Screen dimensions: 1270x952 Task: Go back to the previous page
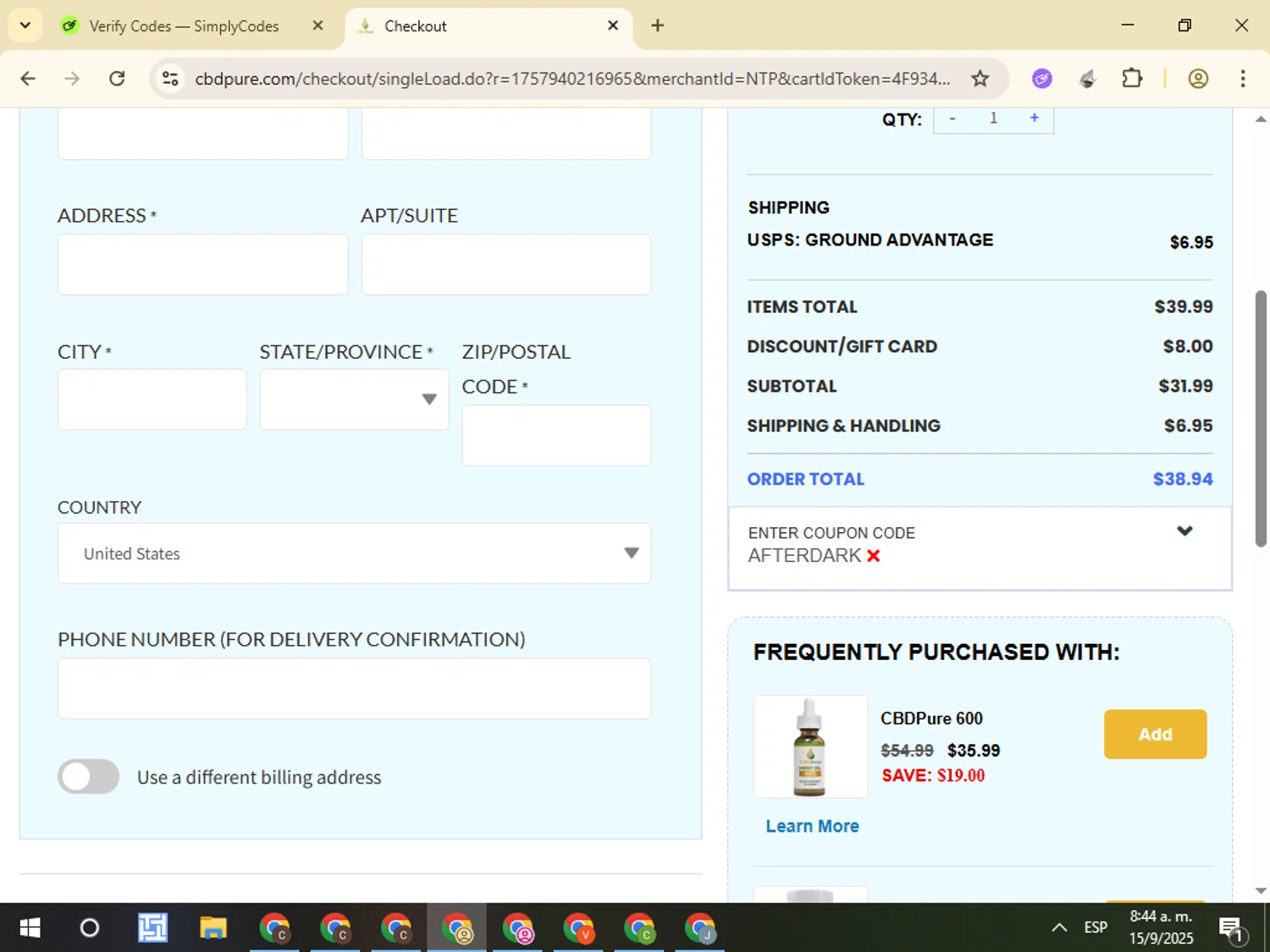click(x=28, y=79)
